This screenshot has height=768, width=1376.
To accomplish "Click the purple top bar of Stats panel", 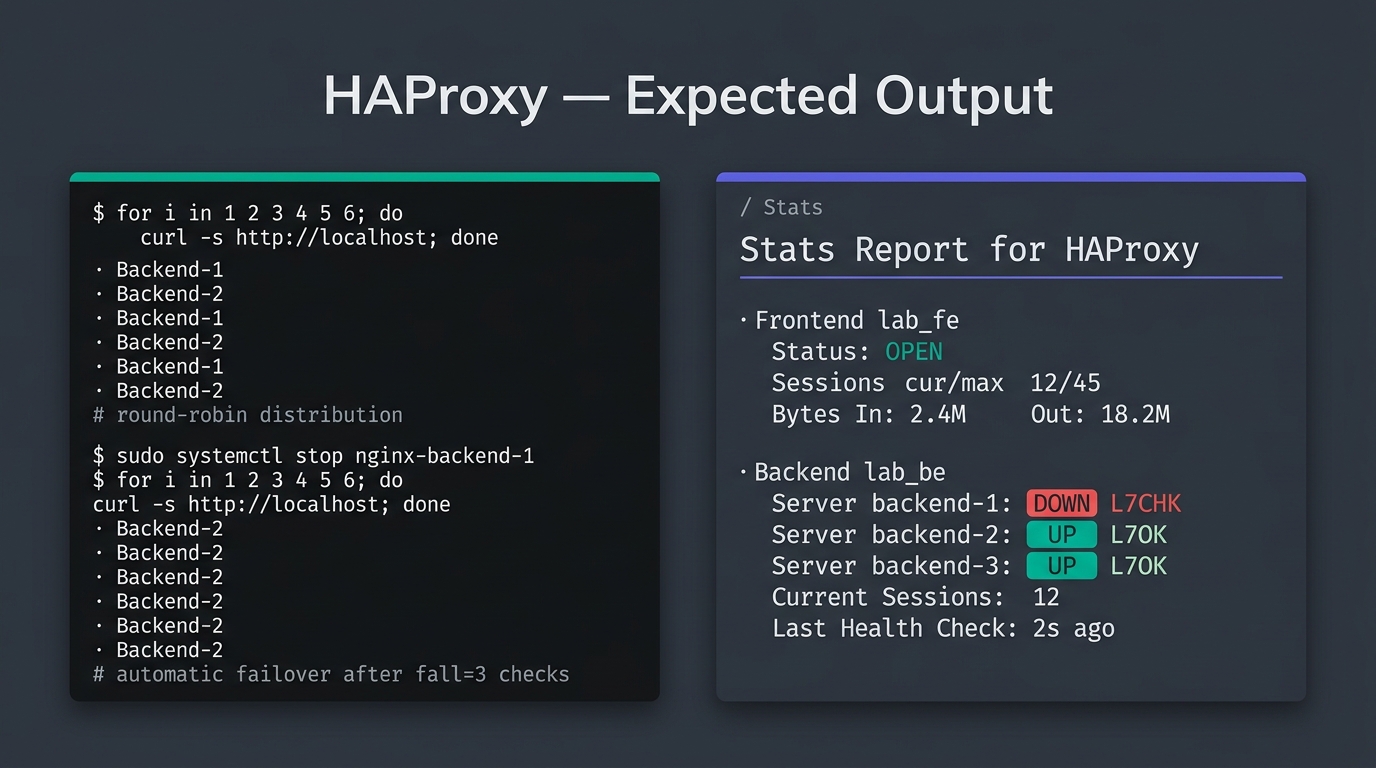I will pyautogui.click(x=1011, y=177).
